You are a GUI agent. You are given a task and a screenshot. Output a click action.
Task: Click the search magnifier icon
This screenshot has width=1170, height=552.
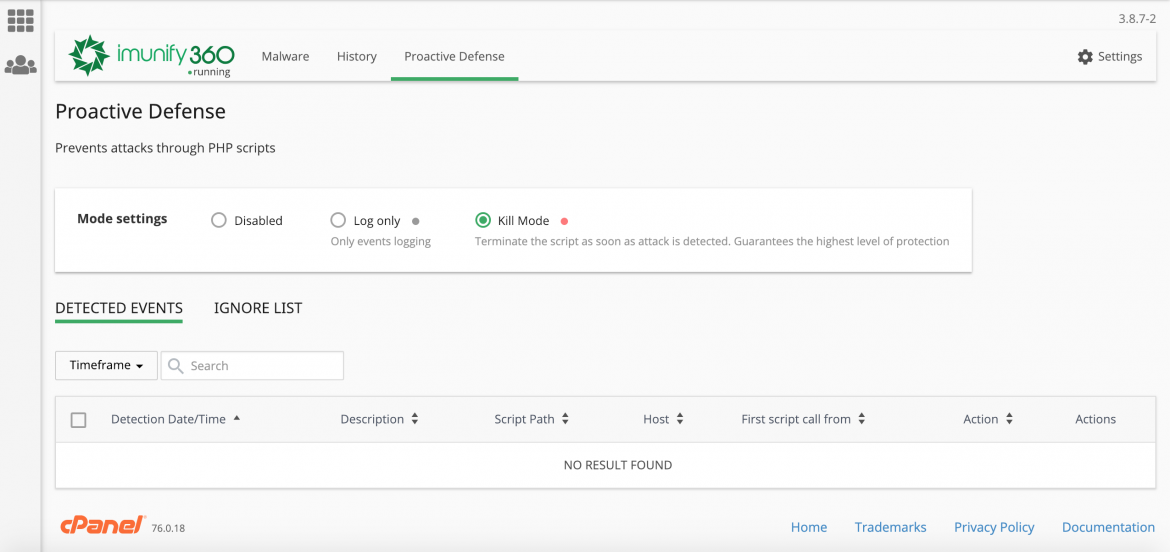click(175, 366)
